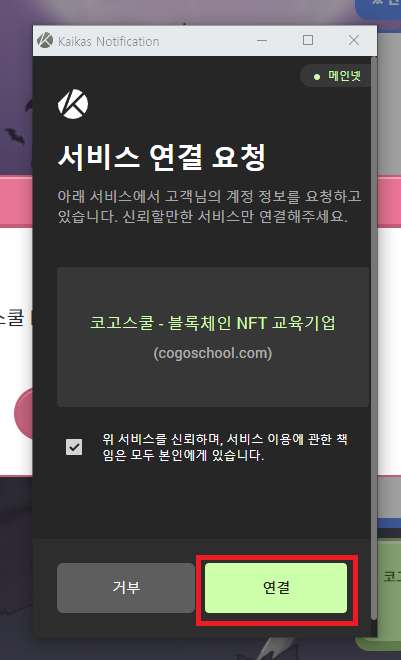This screenshot has width=401, height=660.
Task: Uncheck the service trust agreement checkbox
Action: pyautogui.click(x=74, y=447)
